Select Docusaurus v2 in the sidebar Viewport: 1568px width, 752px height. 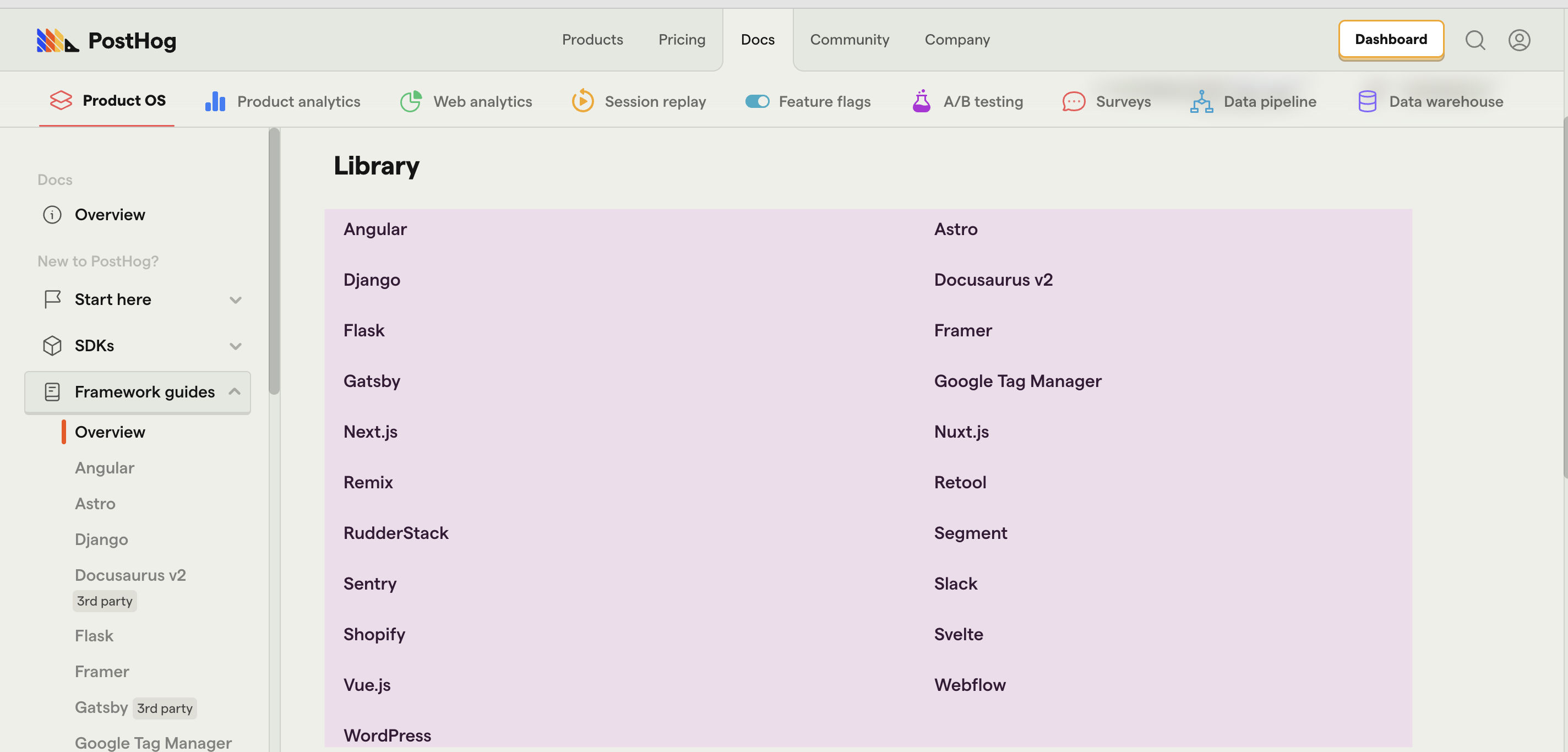click(x=130, y=575)
